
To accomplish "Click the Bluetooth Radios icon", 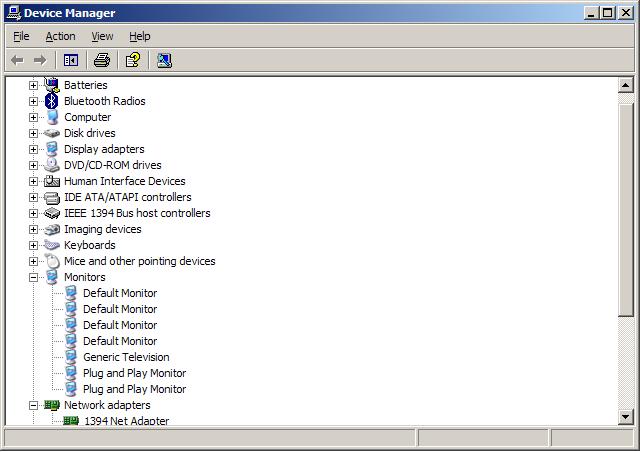I will pyautogui.click(x=51, y=101).
